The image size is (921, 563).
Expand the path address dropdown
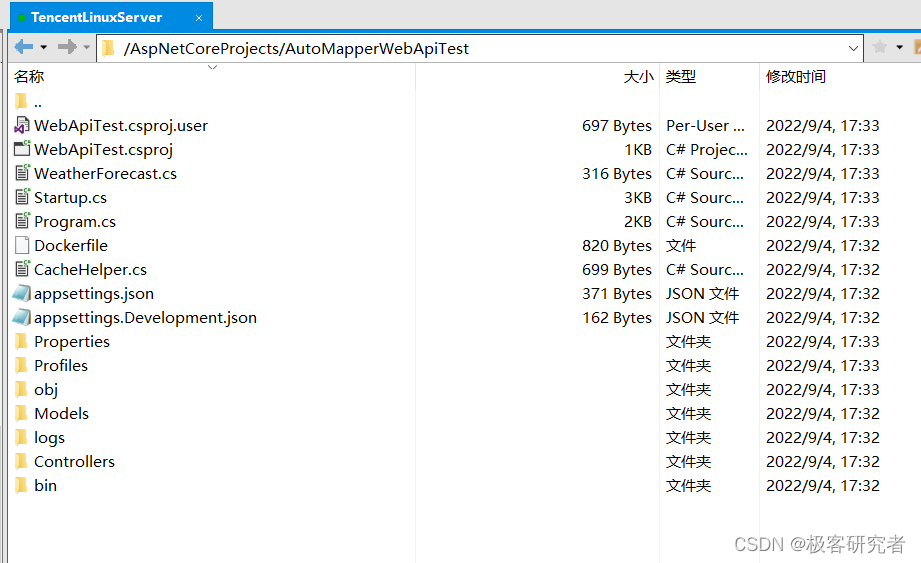(x=853, y=48)
